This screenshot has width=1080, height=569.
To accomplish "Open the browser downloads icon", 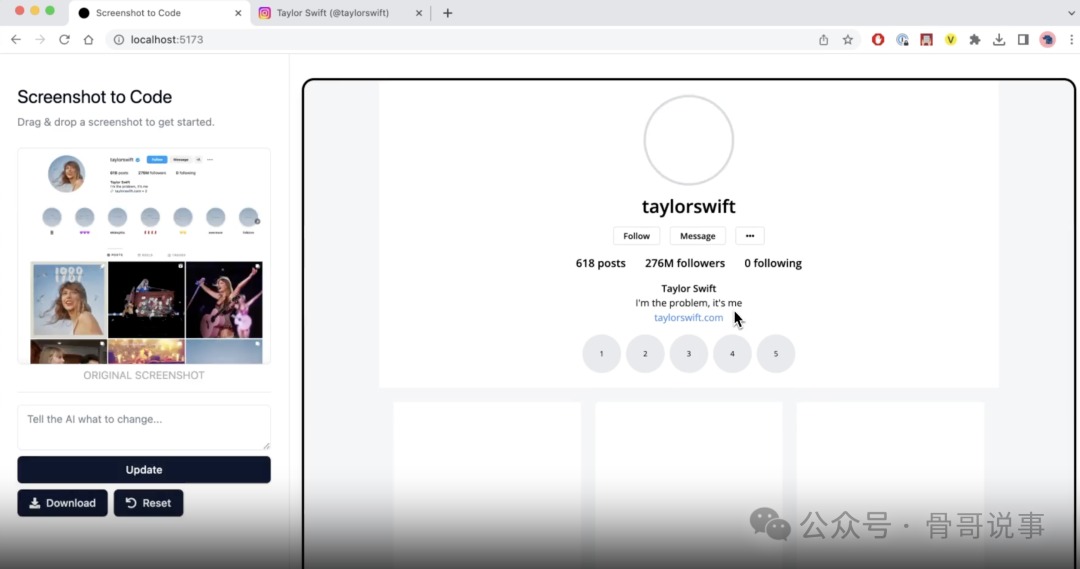I will pyautogui.click(x=999, y=40).
